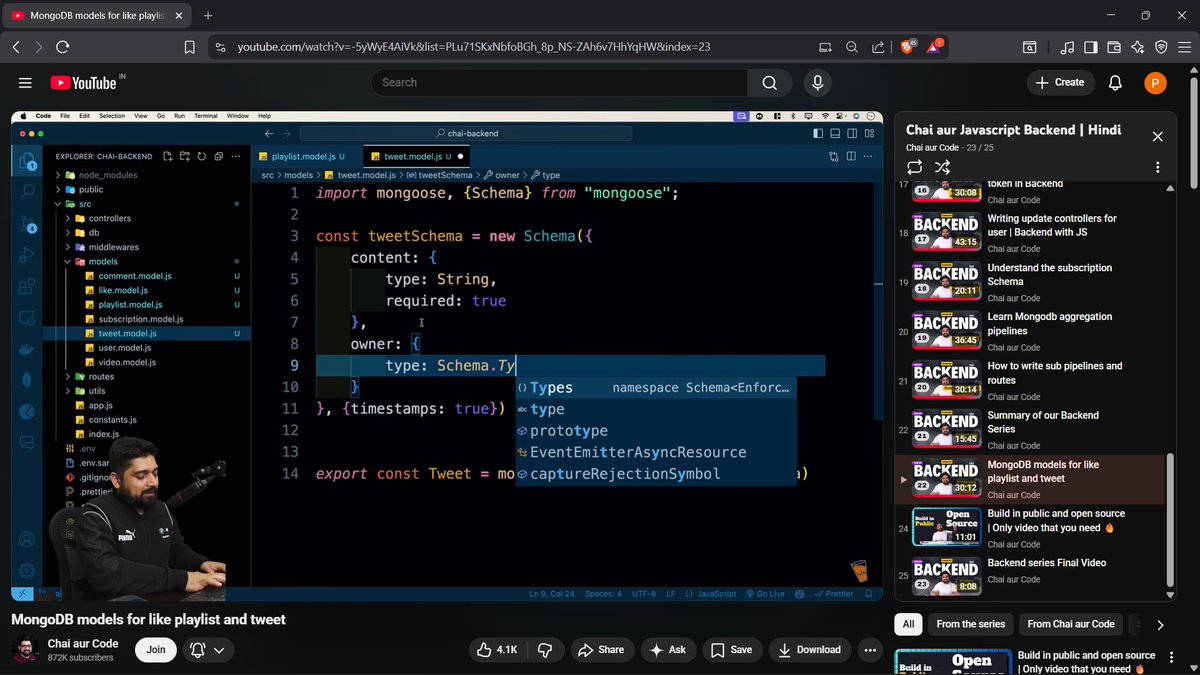Open the YouTube guide hamburger menu
The height and width of the screenshot is (675, 1200).
25,83
